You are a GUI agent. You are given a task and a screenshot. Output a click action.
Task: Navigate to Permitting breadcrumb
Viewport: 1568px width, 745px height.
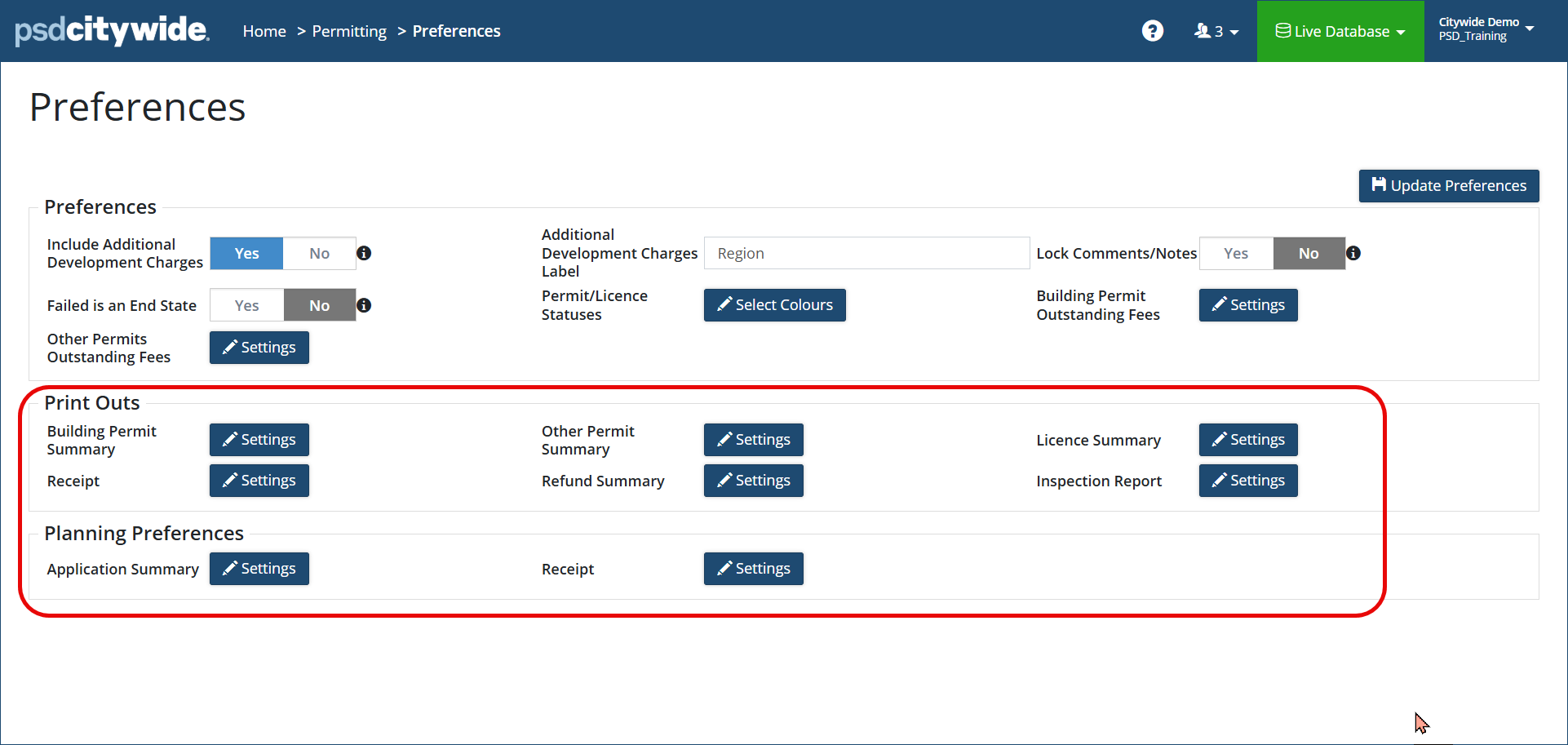[349, 31]
